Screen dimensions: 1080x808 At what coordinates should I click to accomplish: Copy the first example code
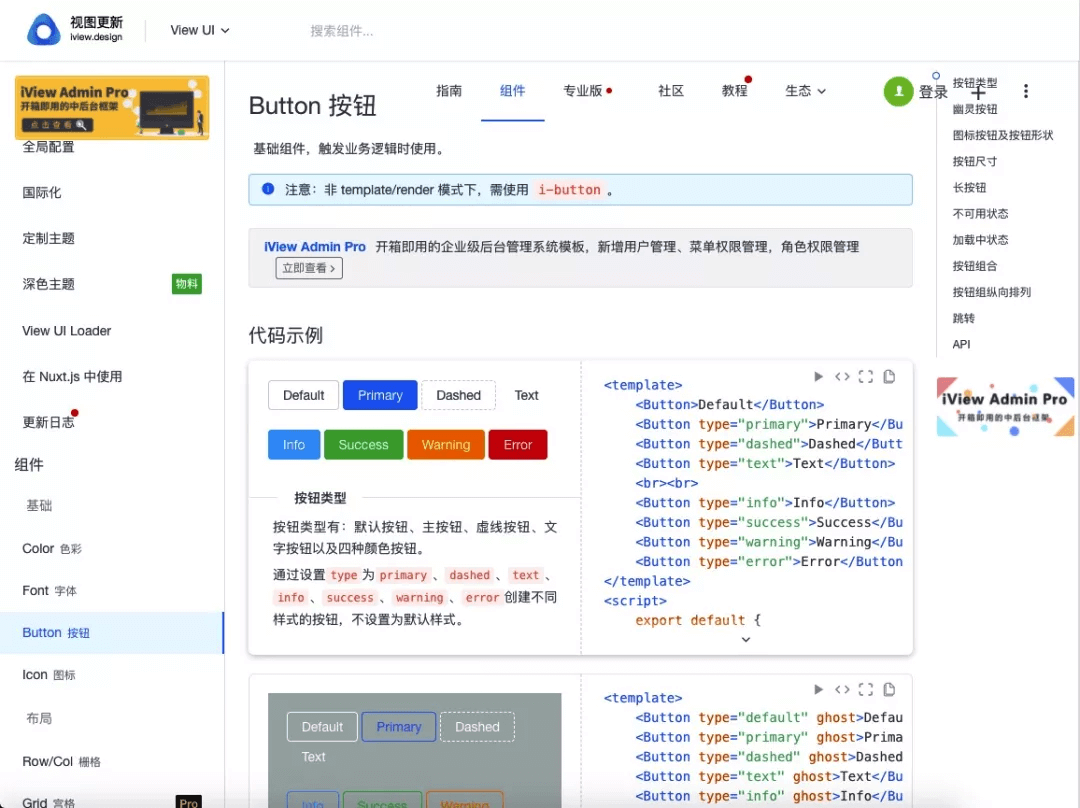(889, 377)
